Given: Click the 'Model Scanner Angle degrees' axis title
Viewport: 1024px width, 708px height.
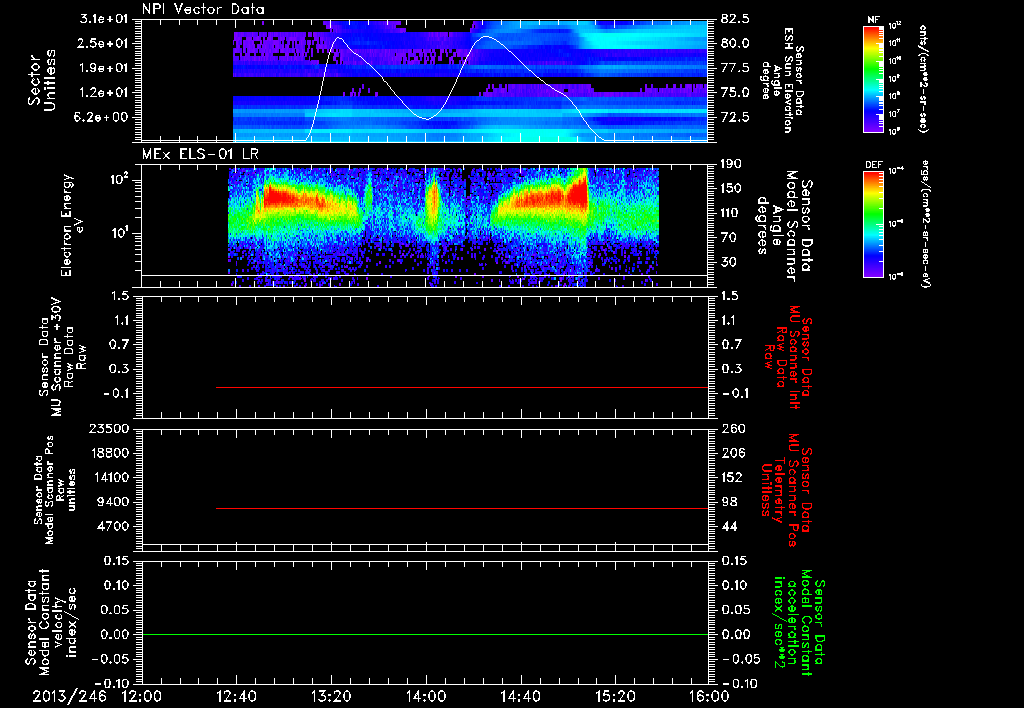Looking at the screenshot, I should coord(784,226).
